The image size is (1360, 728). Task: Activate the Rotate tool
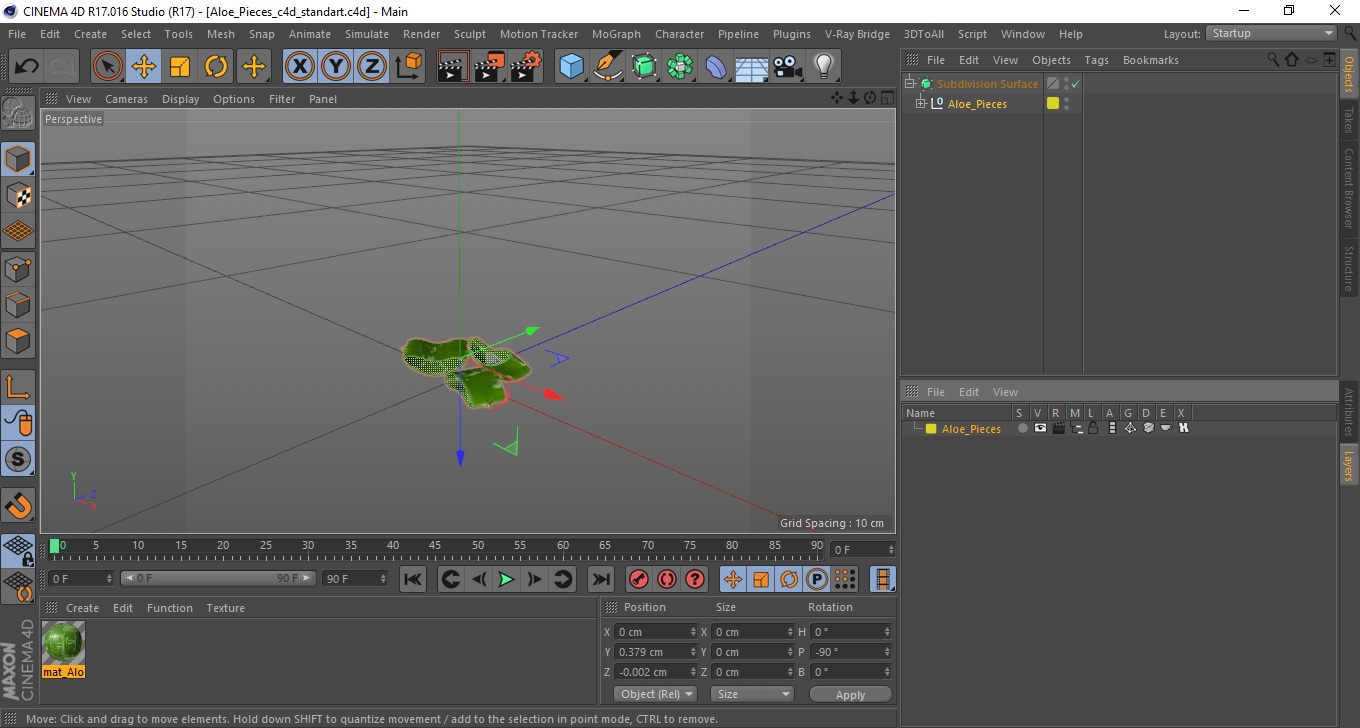click(216, 67)
